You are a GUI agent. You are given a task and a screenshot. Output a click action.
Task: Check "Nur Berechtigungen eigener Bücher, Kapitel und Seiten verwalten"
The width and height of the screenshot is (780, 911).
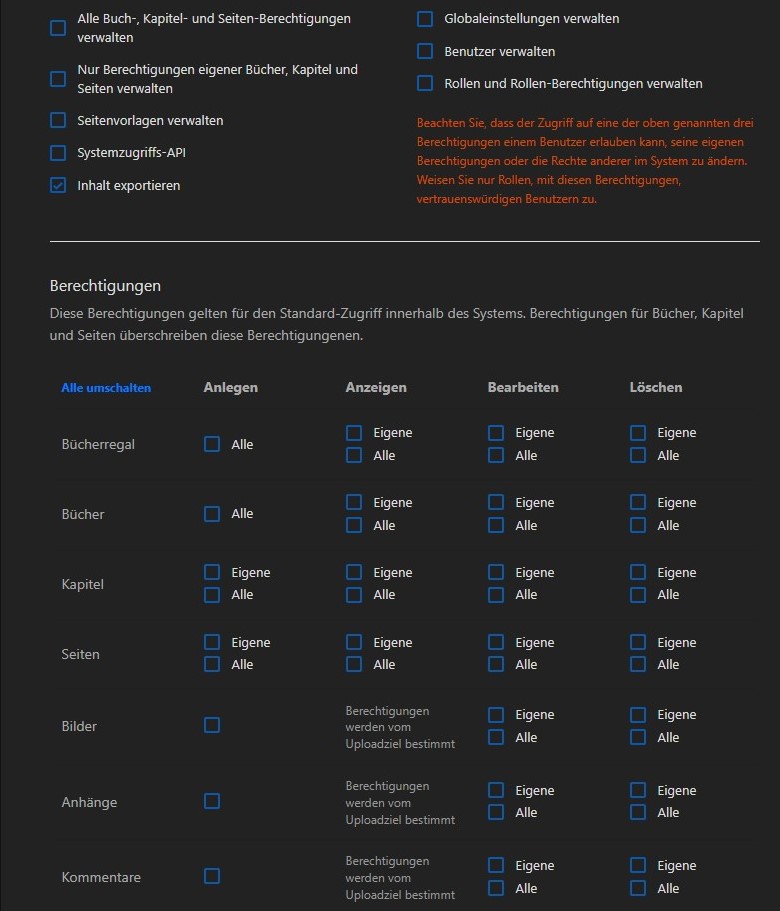pos(58,79)
